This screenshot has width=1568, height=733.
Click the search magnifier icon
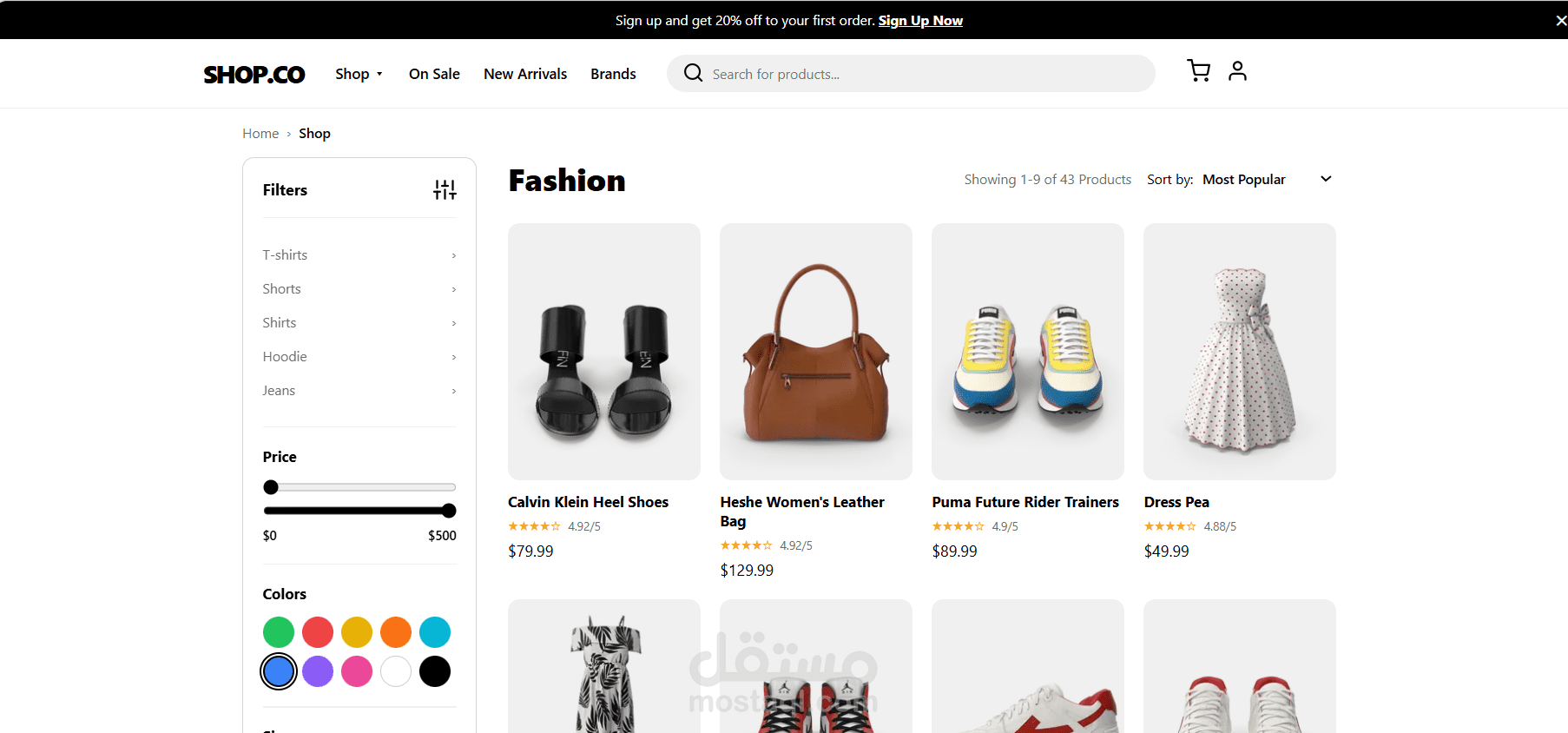[693, 73]
